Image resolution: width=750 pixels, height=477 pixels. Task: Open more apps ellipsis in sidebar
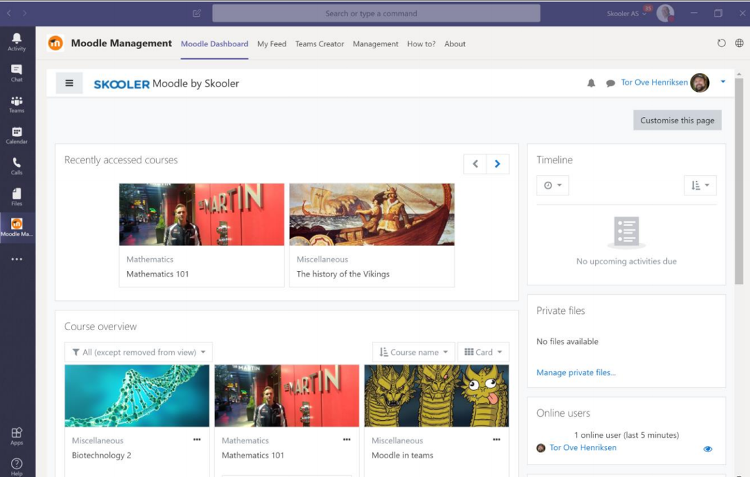[17, 259]
